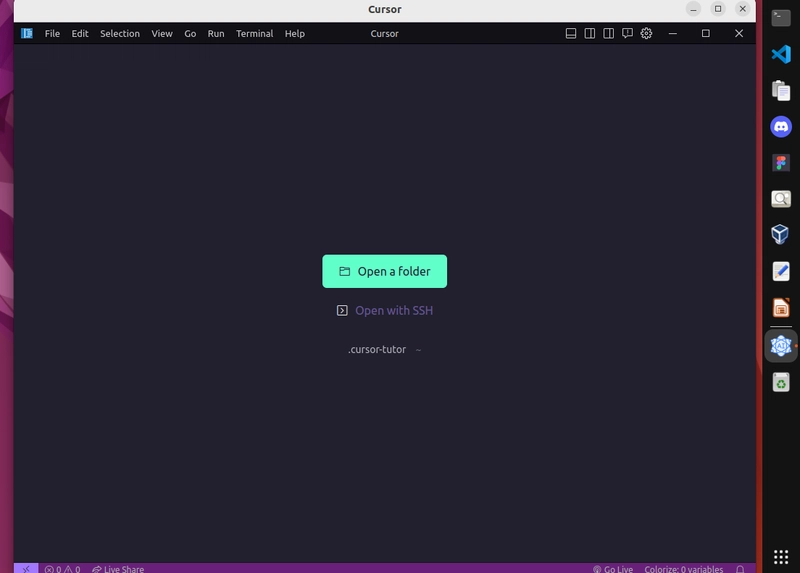Screen dimensions: 800x573
Task: Open the clipboard manager dock icon
Action: (781, 90)
